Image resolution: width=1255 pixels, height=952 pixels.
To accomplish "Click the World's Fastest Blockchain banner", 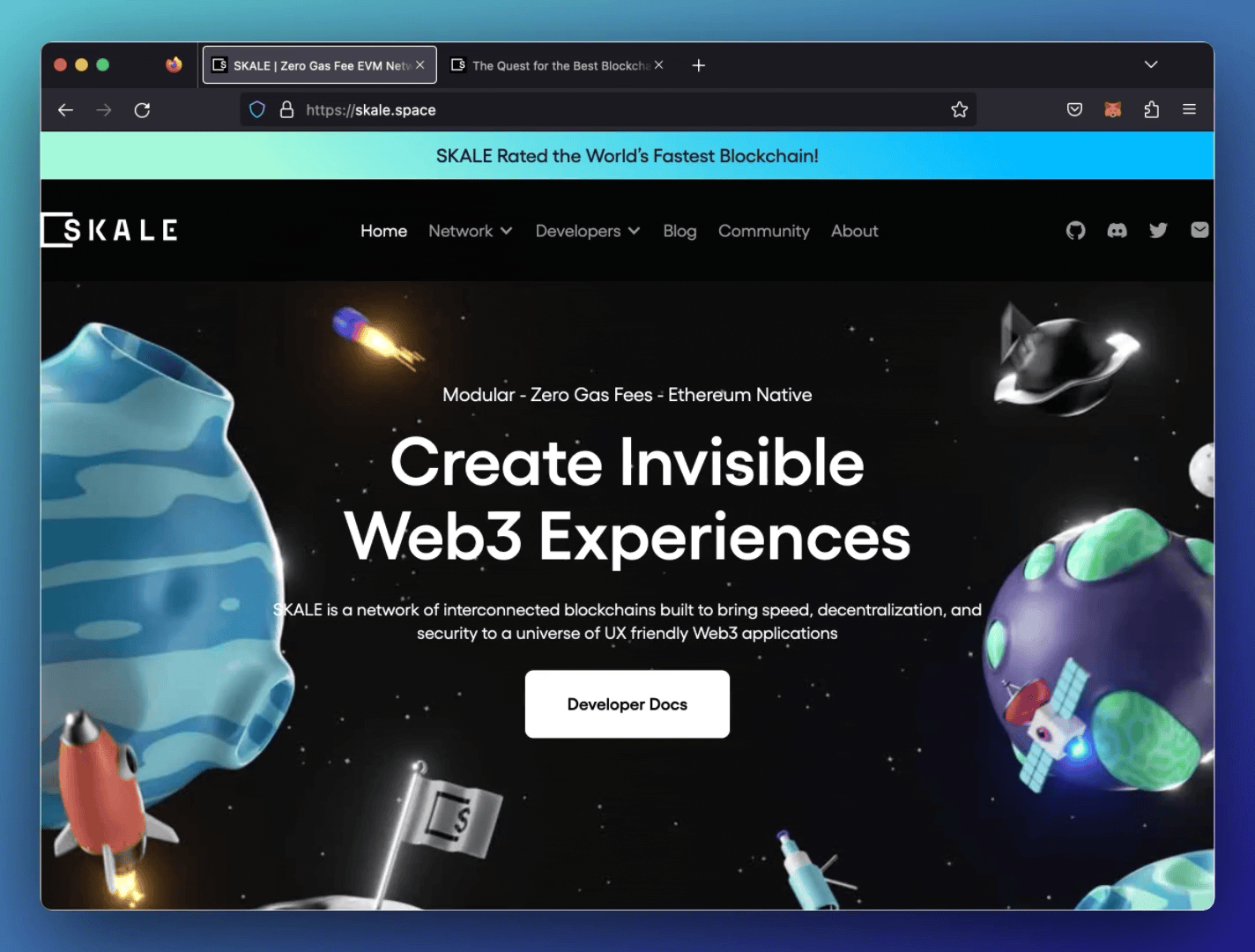I will tap(627, 156).
